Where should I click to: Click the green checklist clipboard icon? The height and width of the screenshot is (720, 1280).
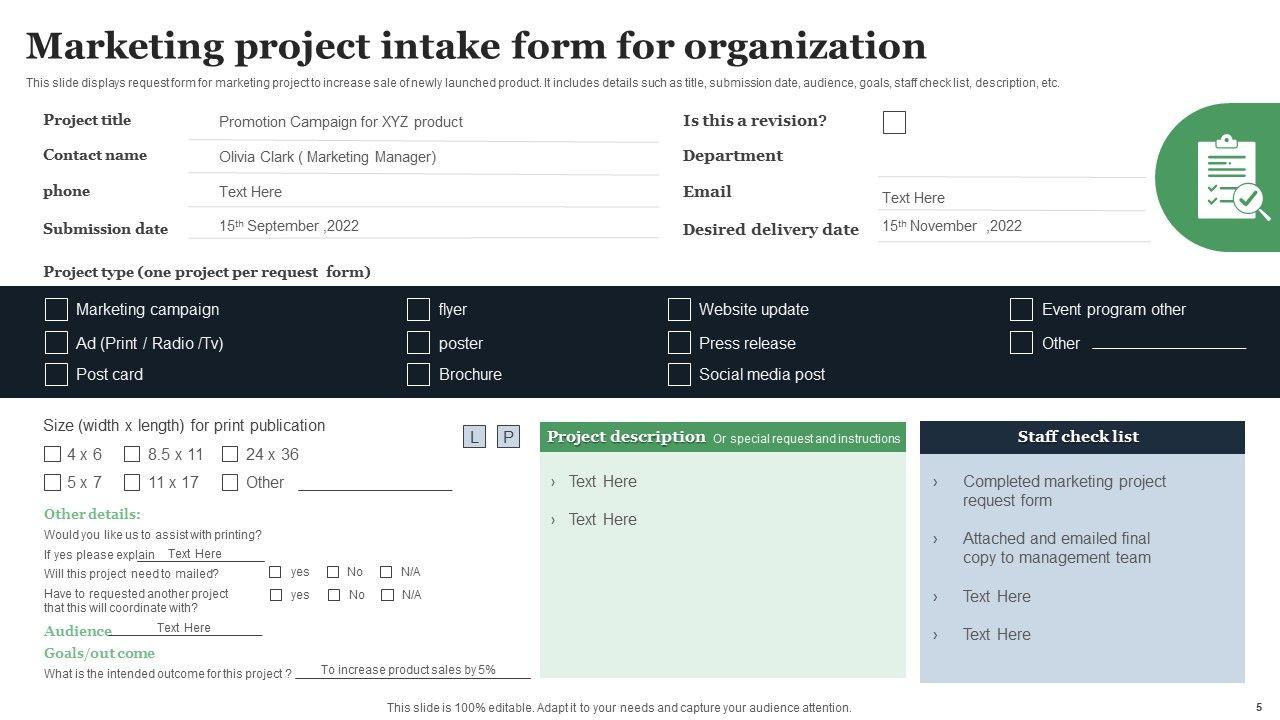click(x=1232, y=178)
